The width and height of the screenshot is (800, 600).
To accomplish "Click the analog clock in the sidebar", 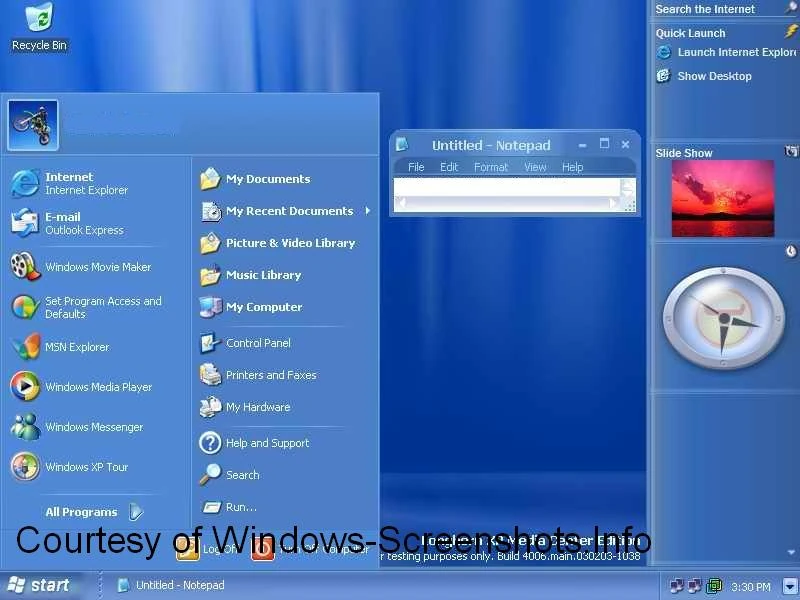I will (x=724, y=318).
